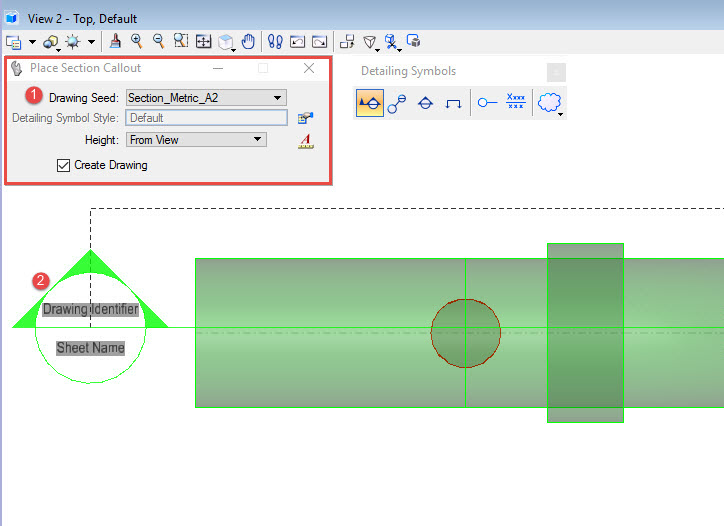Choose the Window Area zoom tool
This screenshot has height=526, width=724.
coord(181,42)
